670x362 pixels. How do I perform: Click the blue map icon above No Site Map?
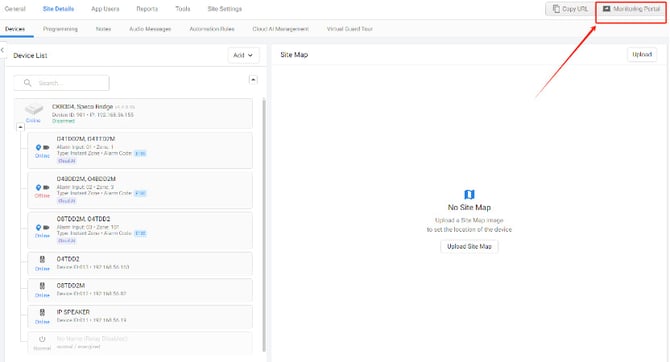469,194
